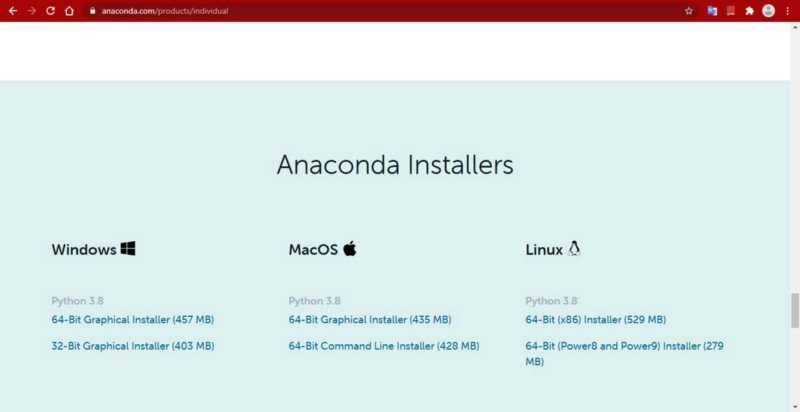Click the scrollbar down arrow
Screen dimensions: 800x412
click(795, 407)
